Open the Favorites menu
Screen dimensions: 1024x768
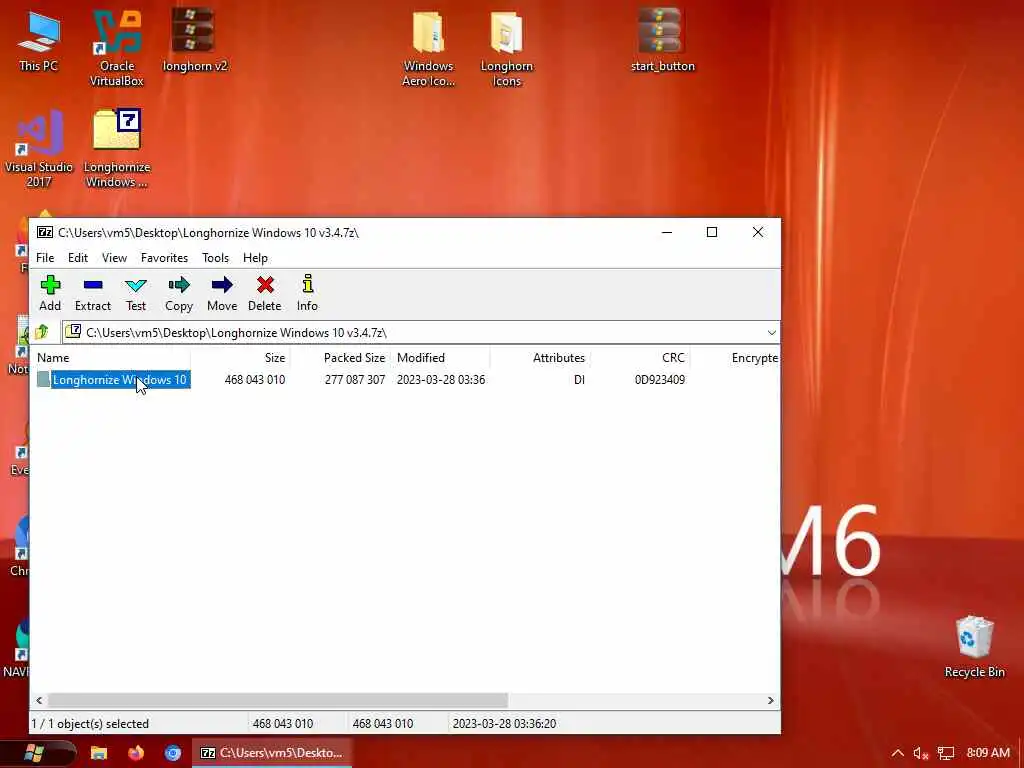click(165, 258)
